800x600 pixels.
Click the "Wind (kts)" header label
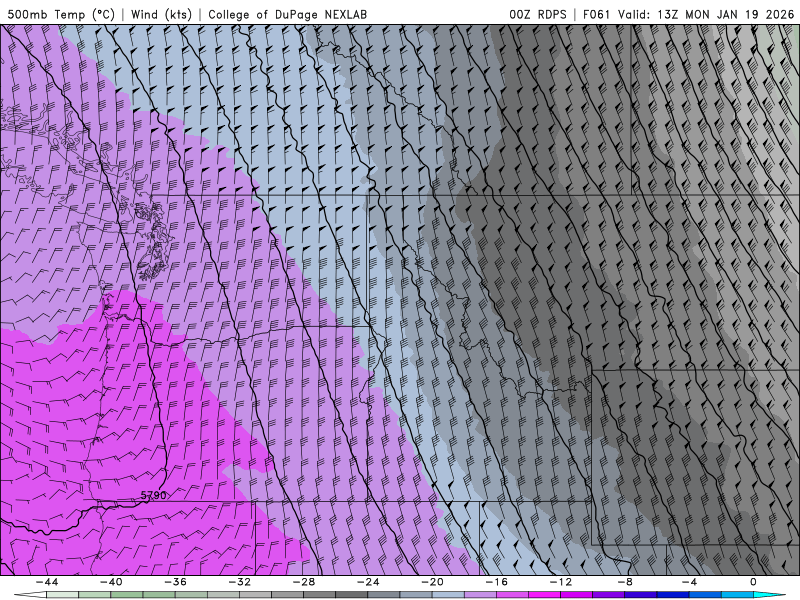pos(161,14)
